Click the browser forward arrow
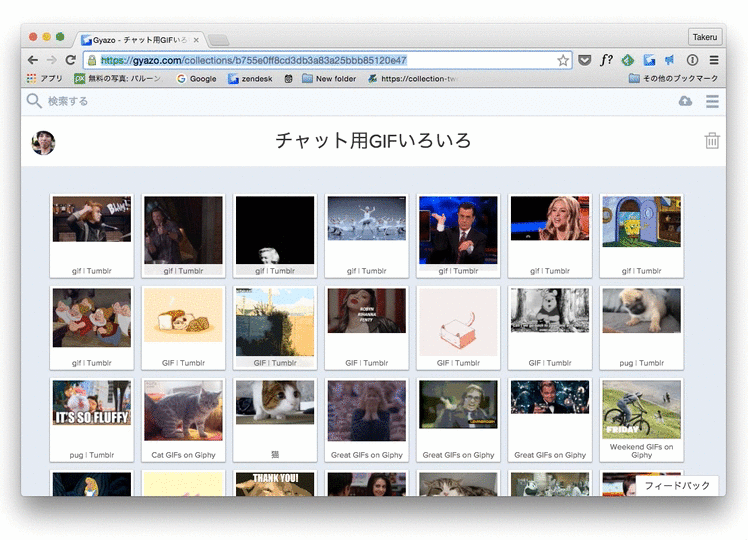This screenshot has height=540, width=748. pos(52,60)
